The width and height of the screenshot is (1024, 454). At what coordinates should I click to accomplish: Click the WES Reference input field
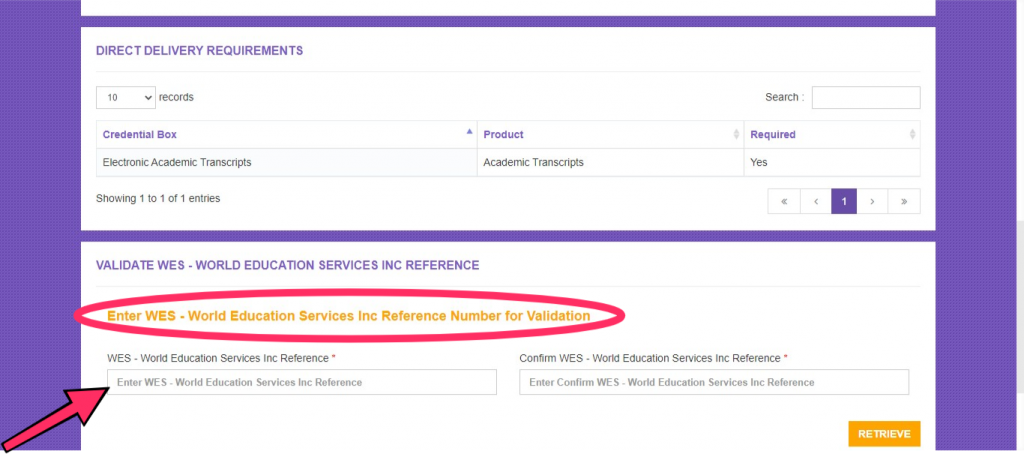(x=302, y=382)
